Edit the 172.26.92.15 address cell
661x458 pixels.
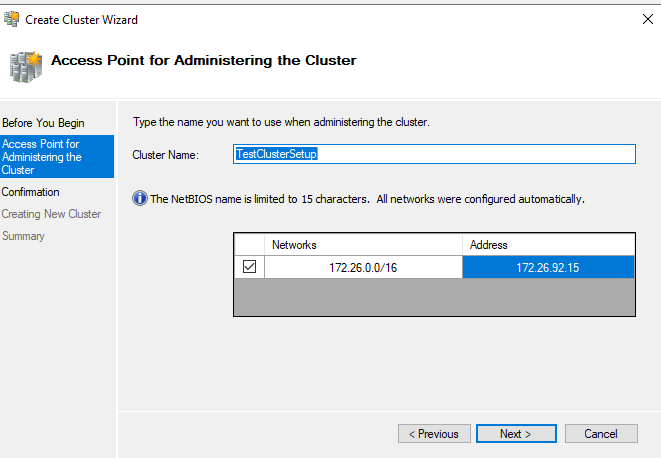(x=548, y=267)
